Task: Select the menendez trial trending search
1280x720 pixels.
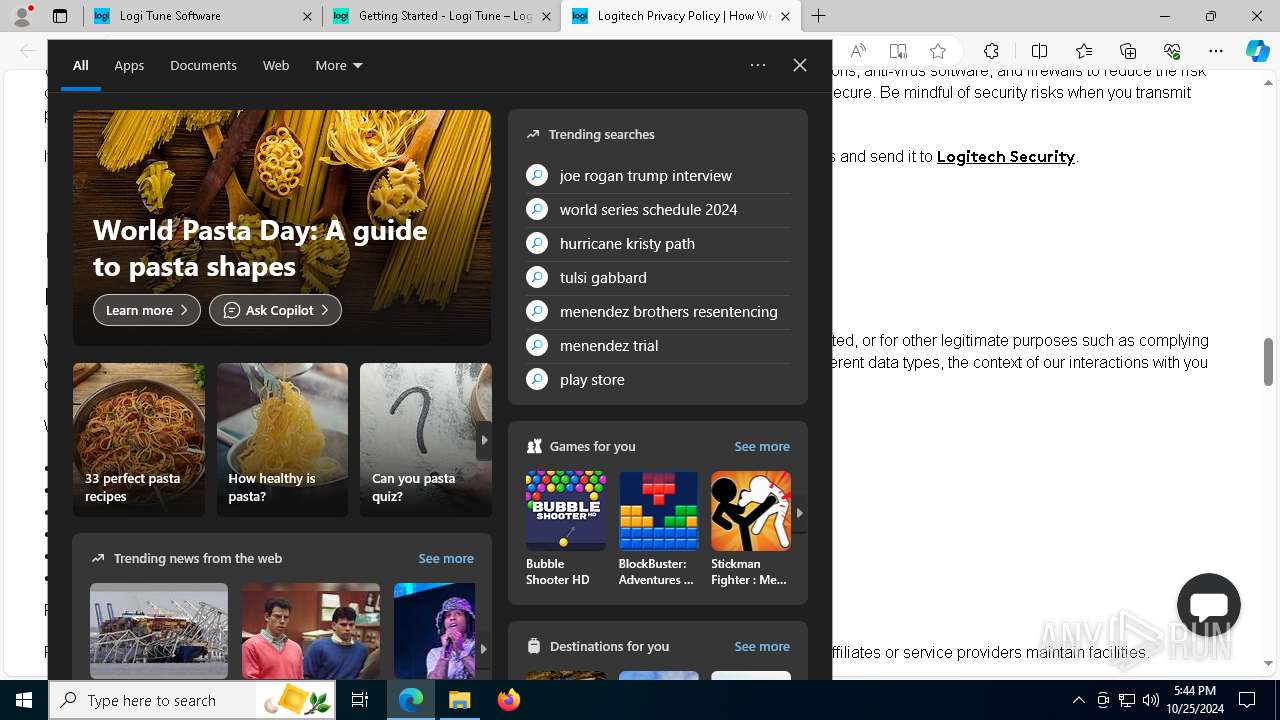Action: (658, 345)
